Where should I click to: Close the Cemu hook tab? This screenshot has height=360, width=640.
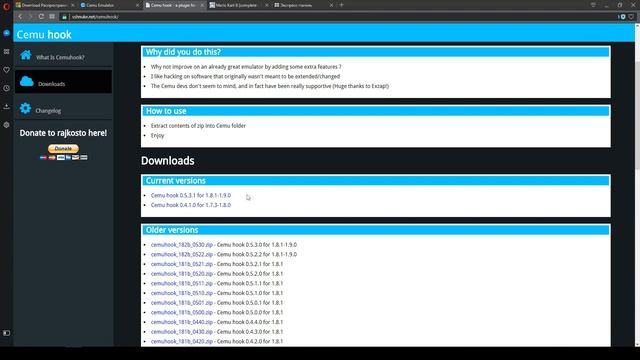coord(202,5)
